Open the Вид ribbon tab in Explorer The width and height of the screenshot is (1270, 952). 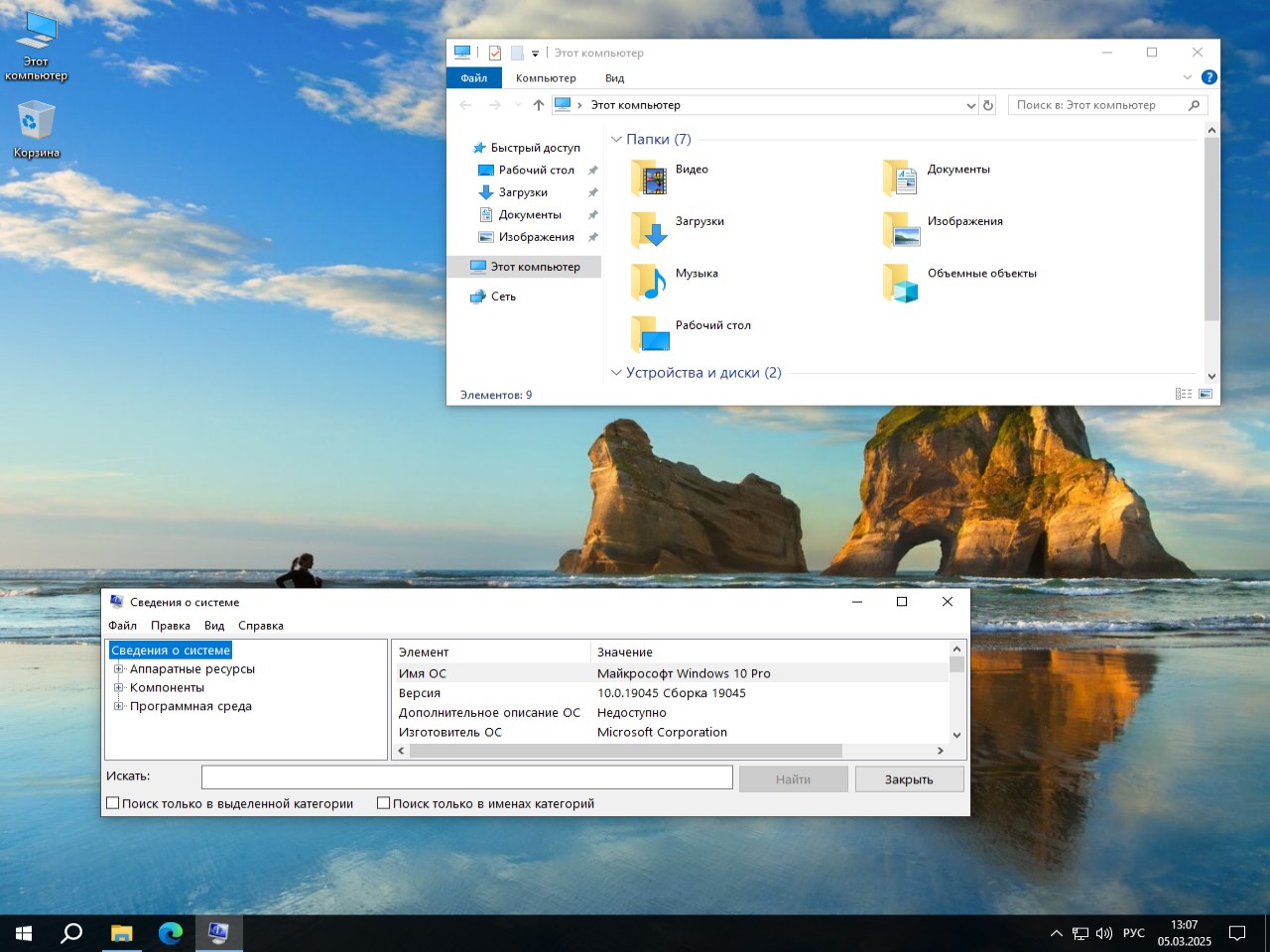[x=615, y=77]
